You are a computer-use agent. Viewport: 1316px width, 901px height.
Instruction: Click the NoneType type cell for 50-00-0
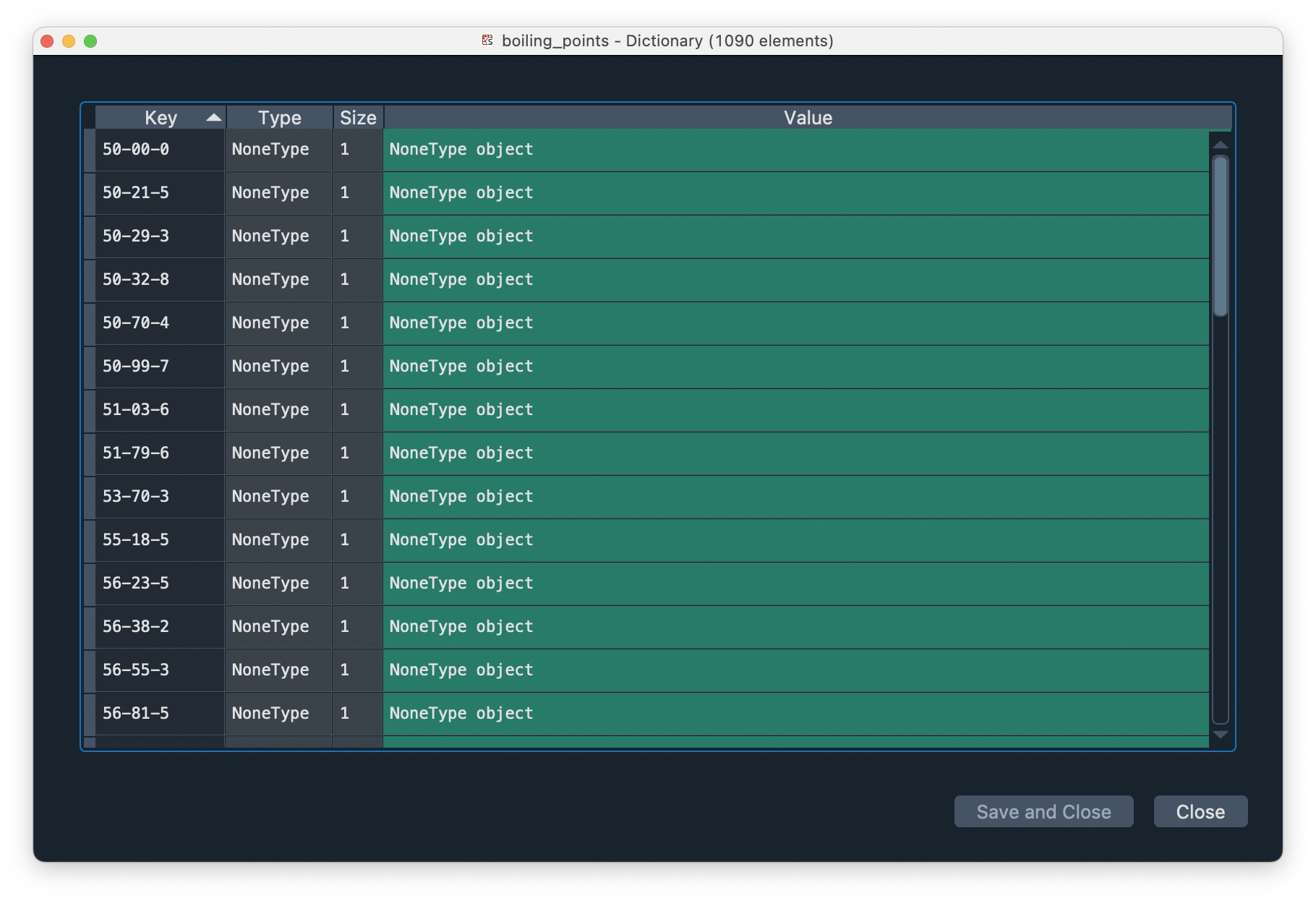pyautogui.click(x=278, y=150)
